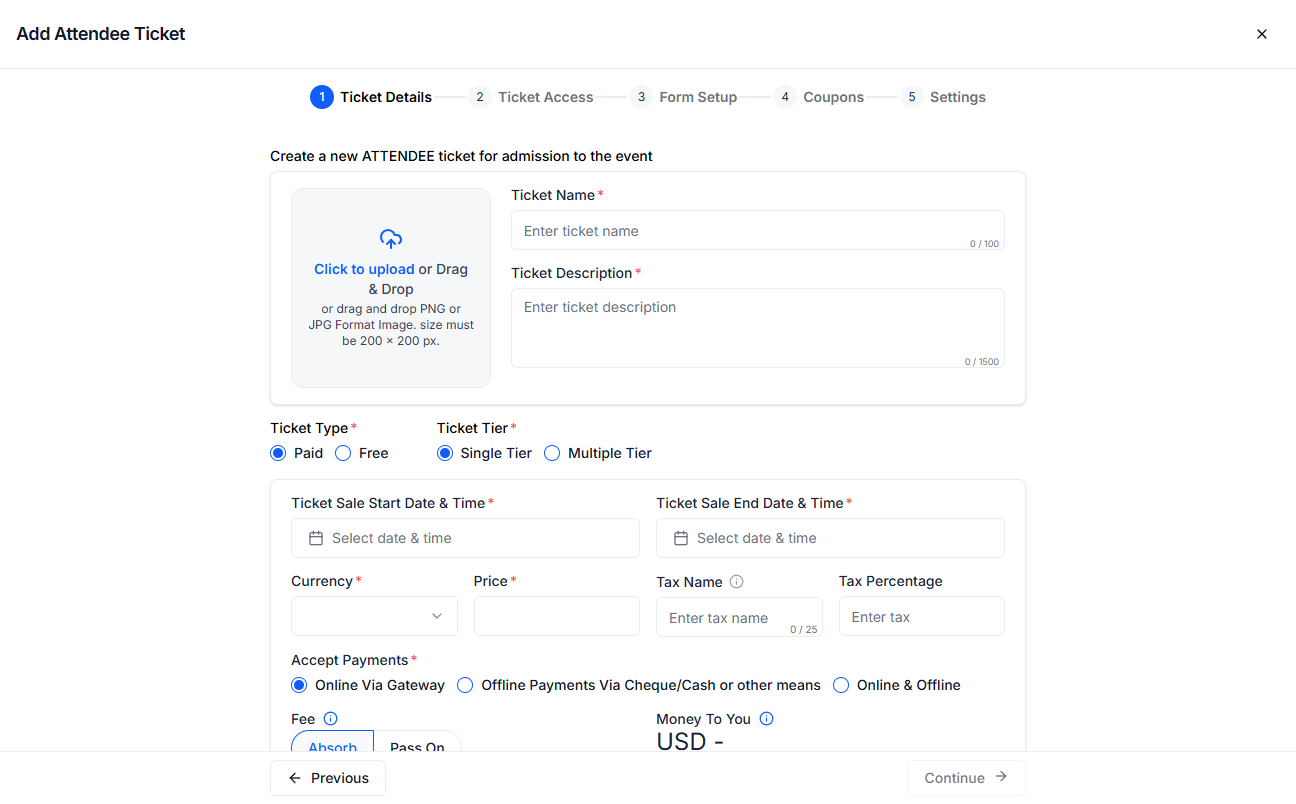Select Online & Offline payment option
Image resolution: width=1296 pixels, height=804 pixels.
(841, 685)
